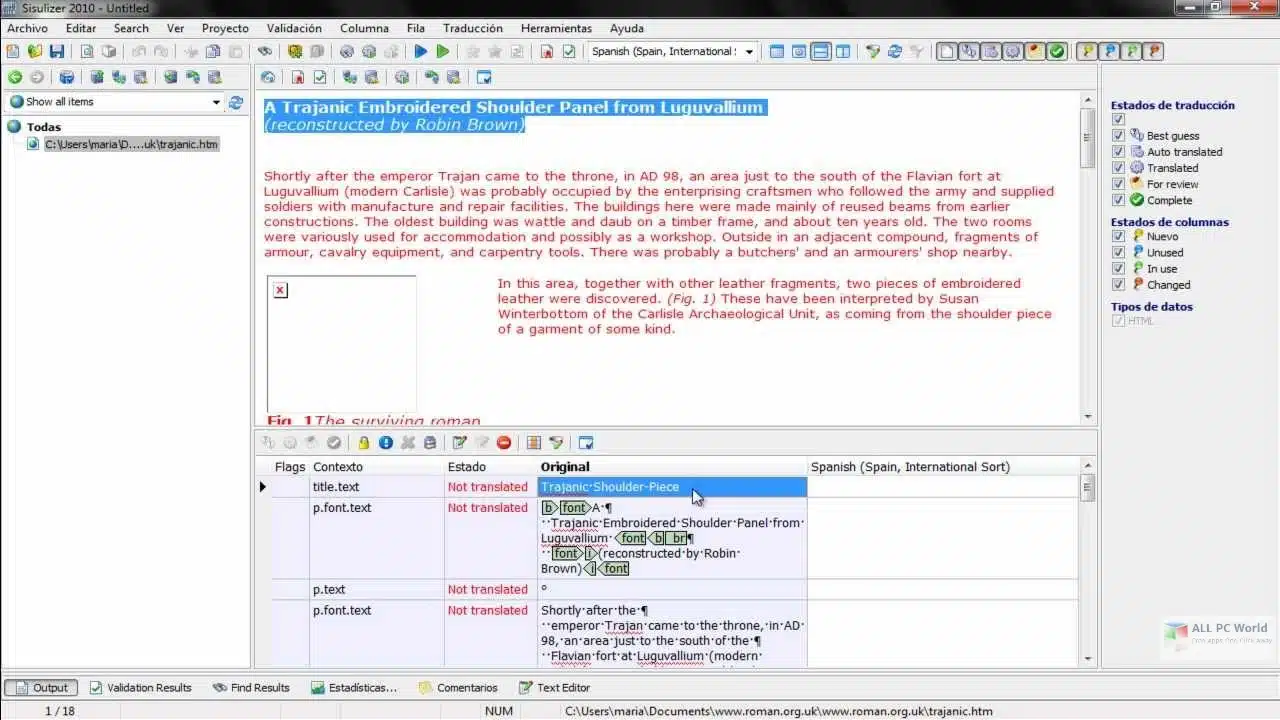
Task: Click the blank page Not translated status button
Action: click(x=946, y=51)
